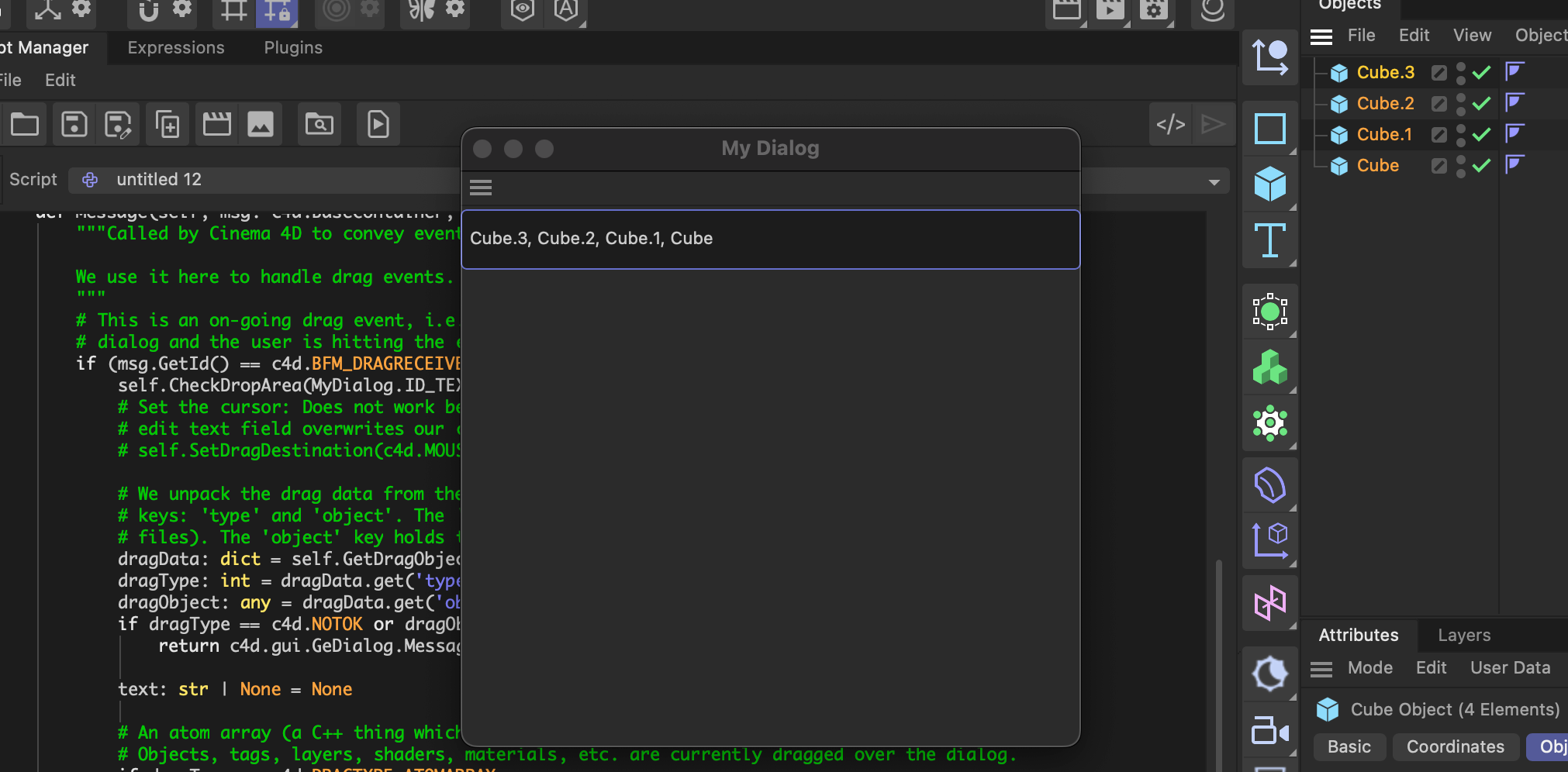Viewport: 1568px width, 772px height.
Task: Toggle Cube.1 layer square
Action: pos(1439,135)
